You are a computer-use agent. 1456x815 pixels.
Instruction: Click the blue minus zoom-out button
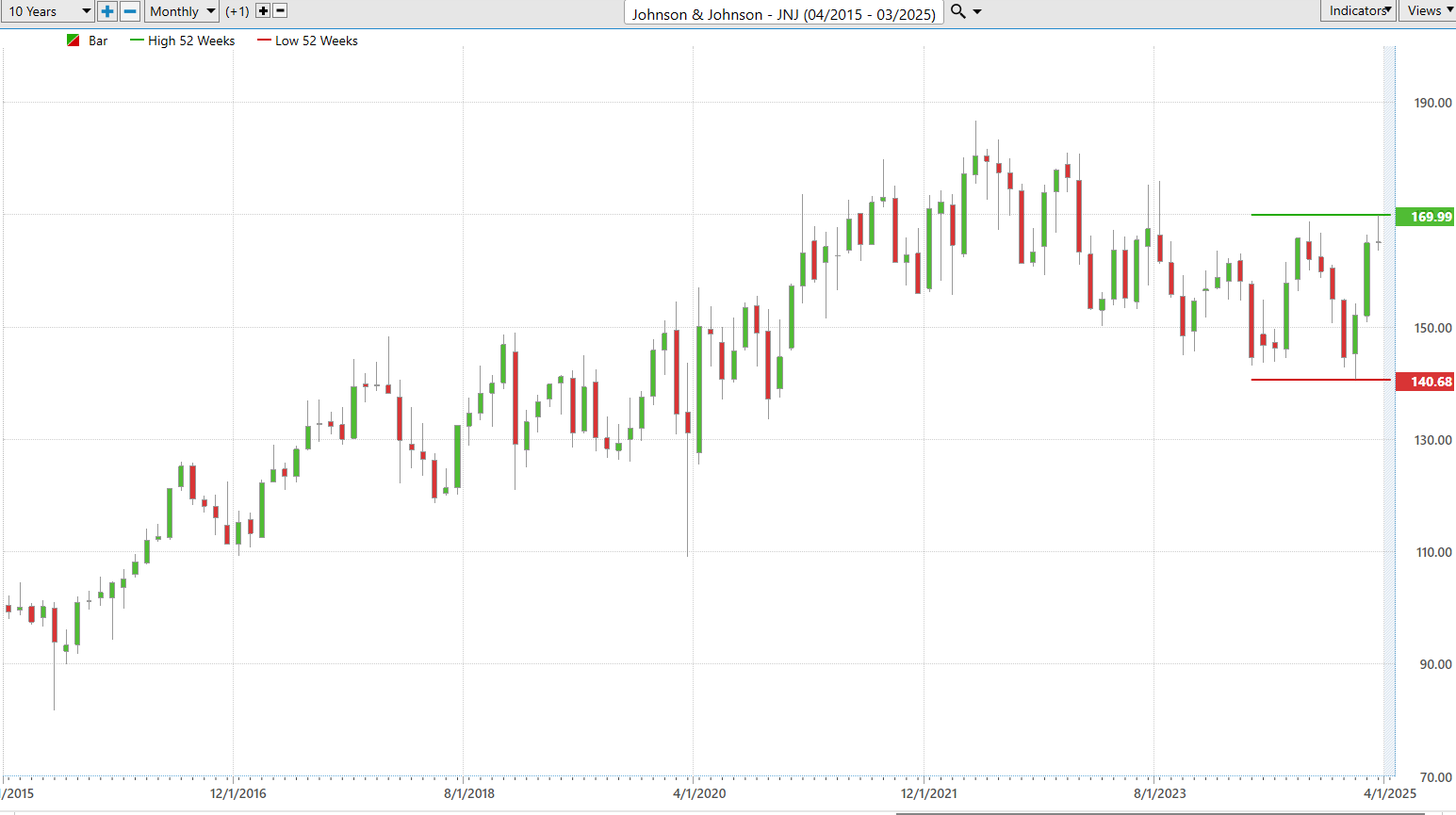tap(131, 11)
